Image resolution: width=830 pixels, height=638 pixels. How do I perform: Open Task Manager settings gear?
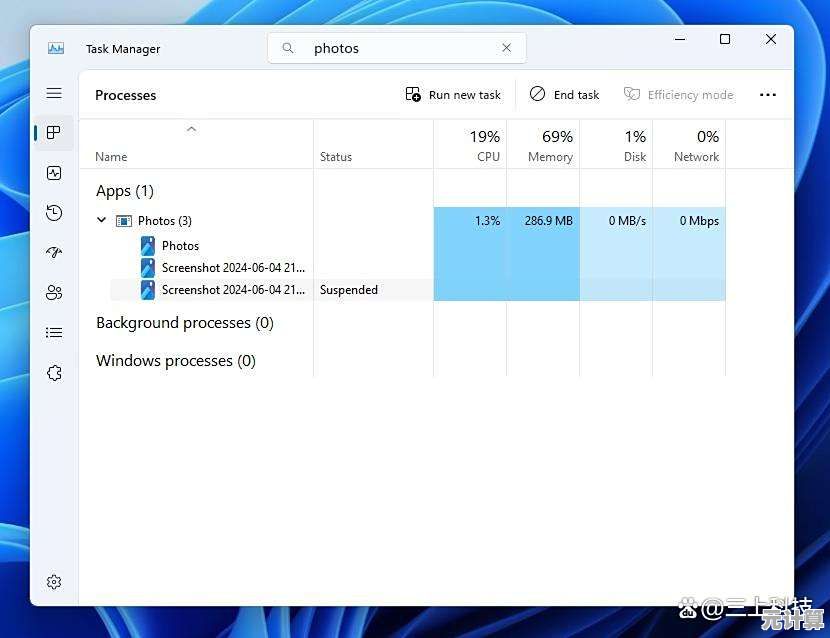[54, 582]
